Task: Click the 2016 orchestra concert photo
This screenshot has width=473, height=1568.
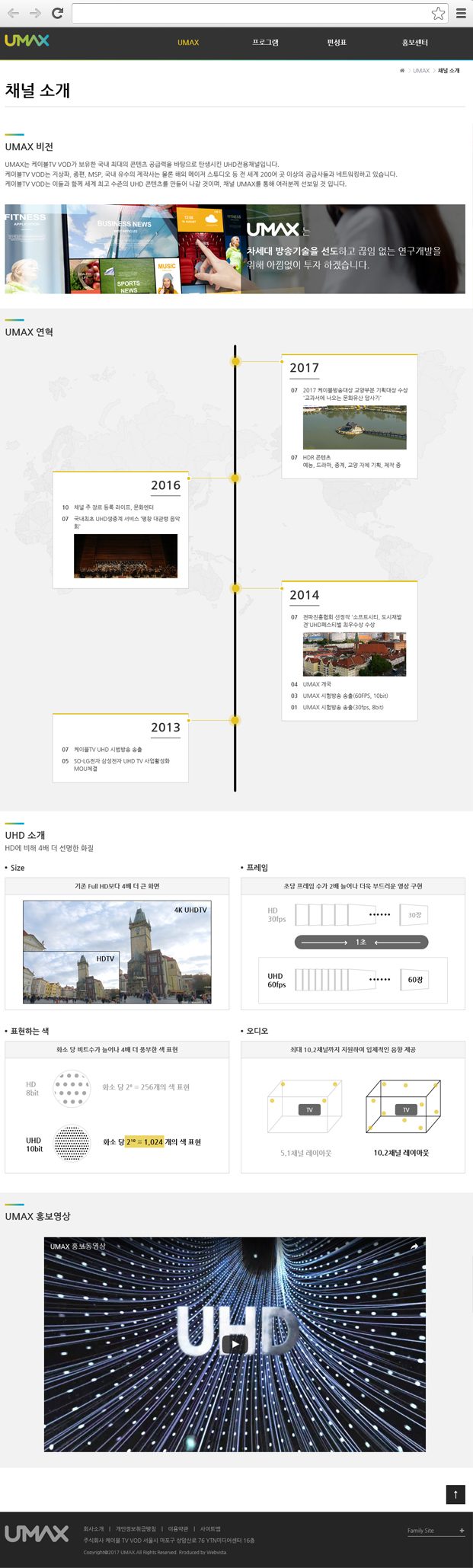Action: click(126, 555)
